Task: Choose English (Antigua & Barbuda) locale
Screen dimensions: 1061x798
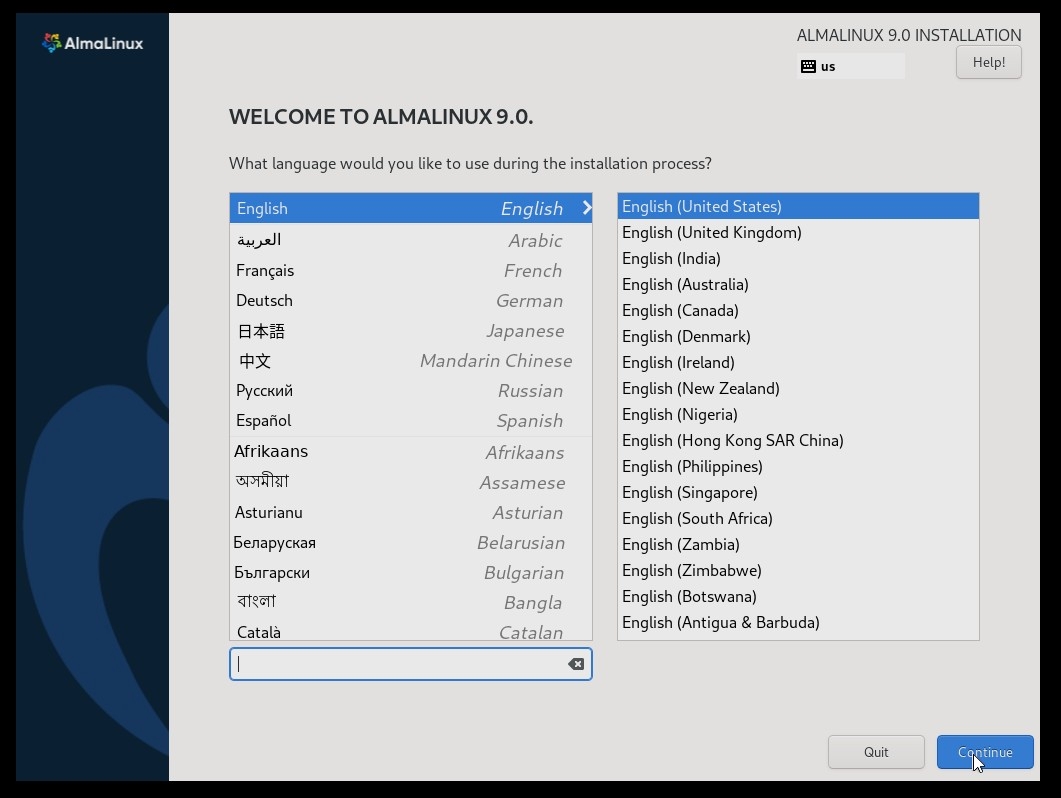Action: 798,623
